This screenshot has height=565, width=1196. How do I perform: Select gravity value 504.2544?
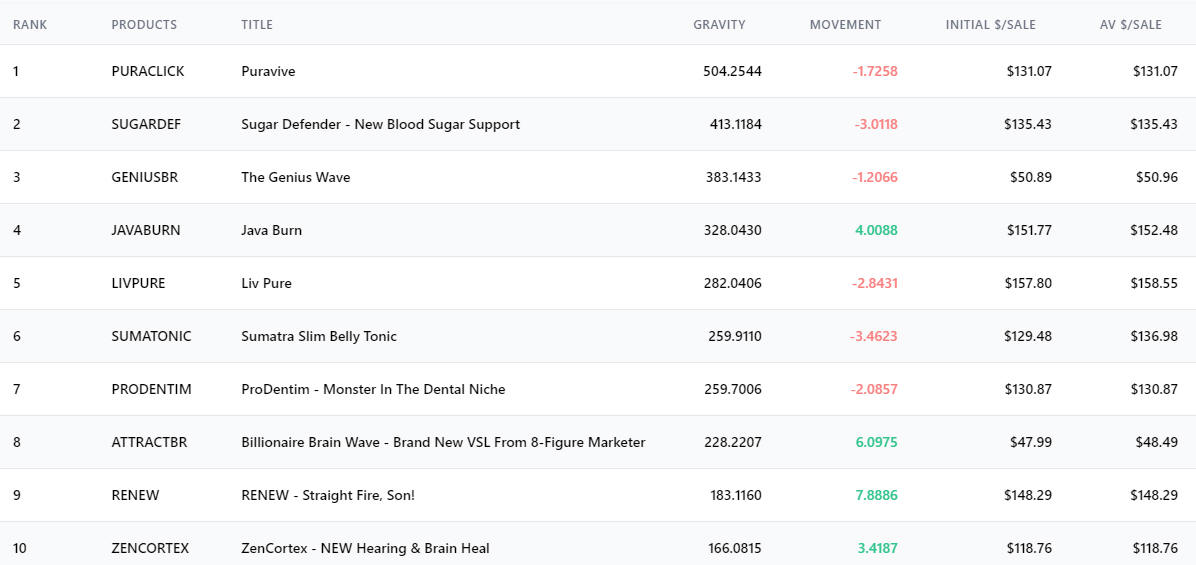pos(732,71)
